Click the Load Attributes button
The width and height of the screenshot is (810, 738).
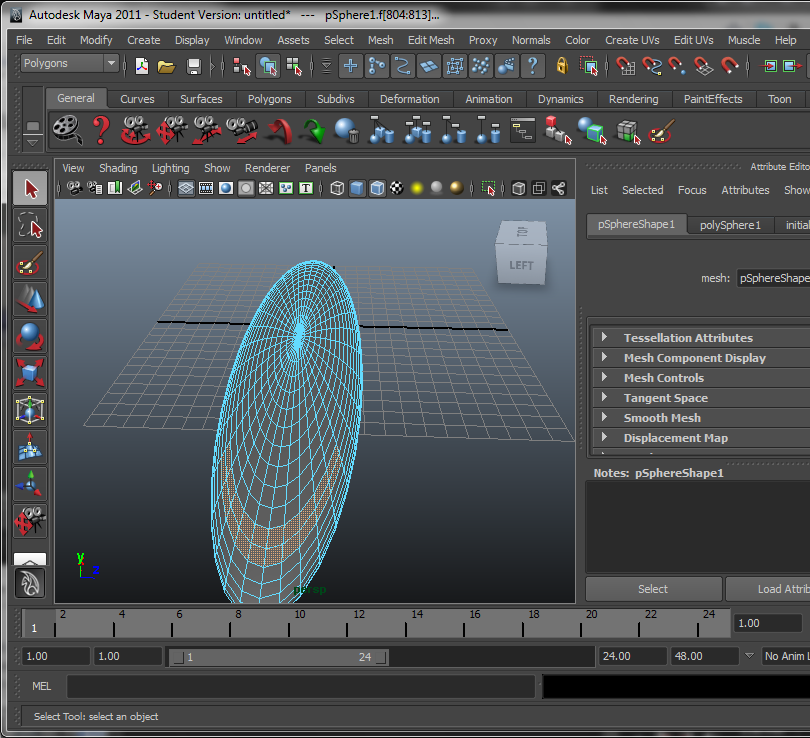pyautogui.click(x=768, y=589)
